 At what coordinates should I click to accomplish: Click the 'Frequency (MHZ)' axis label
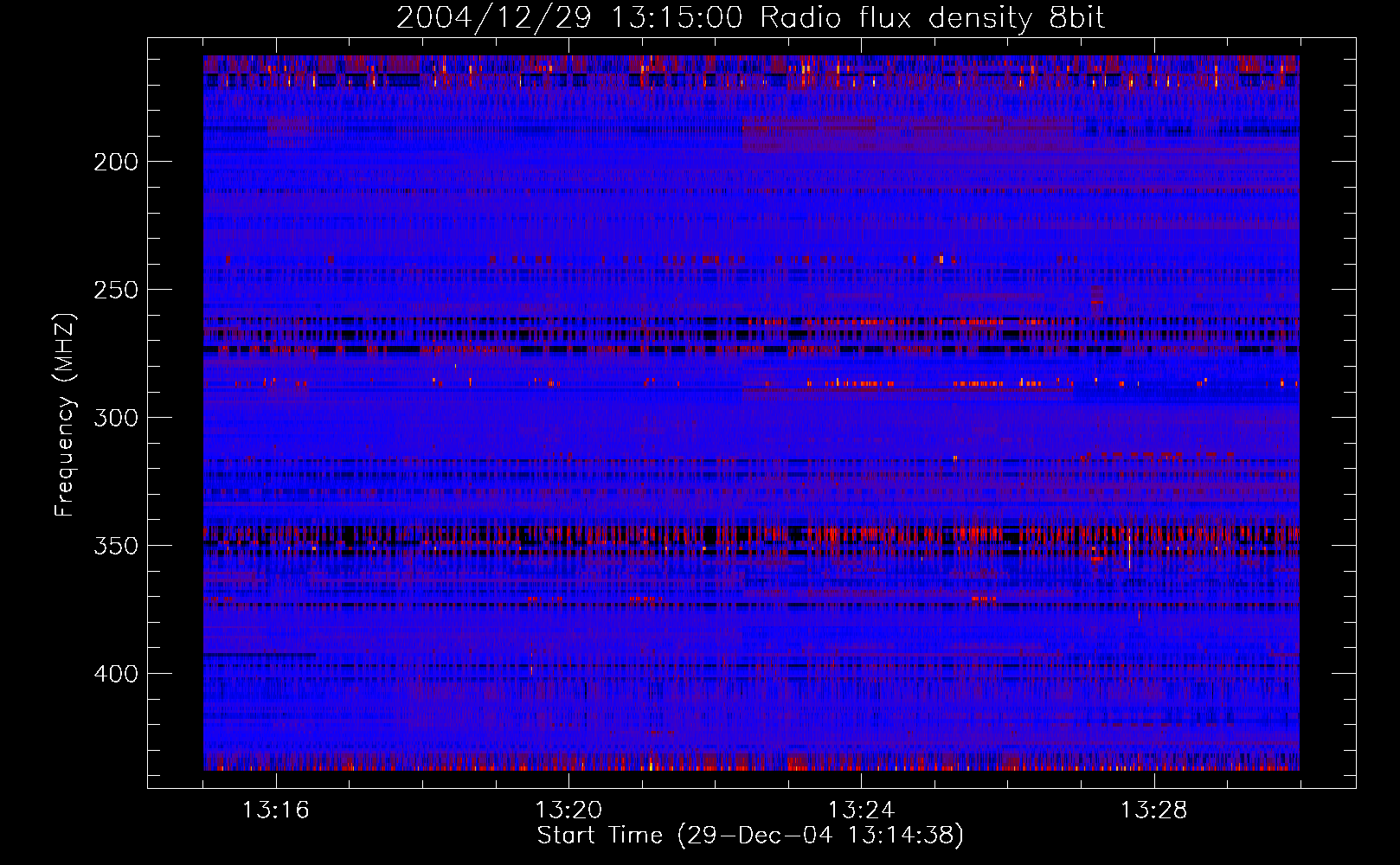65,415
